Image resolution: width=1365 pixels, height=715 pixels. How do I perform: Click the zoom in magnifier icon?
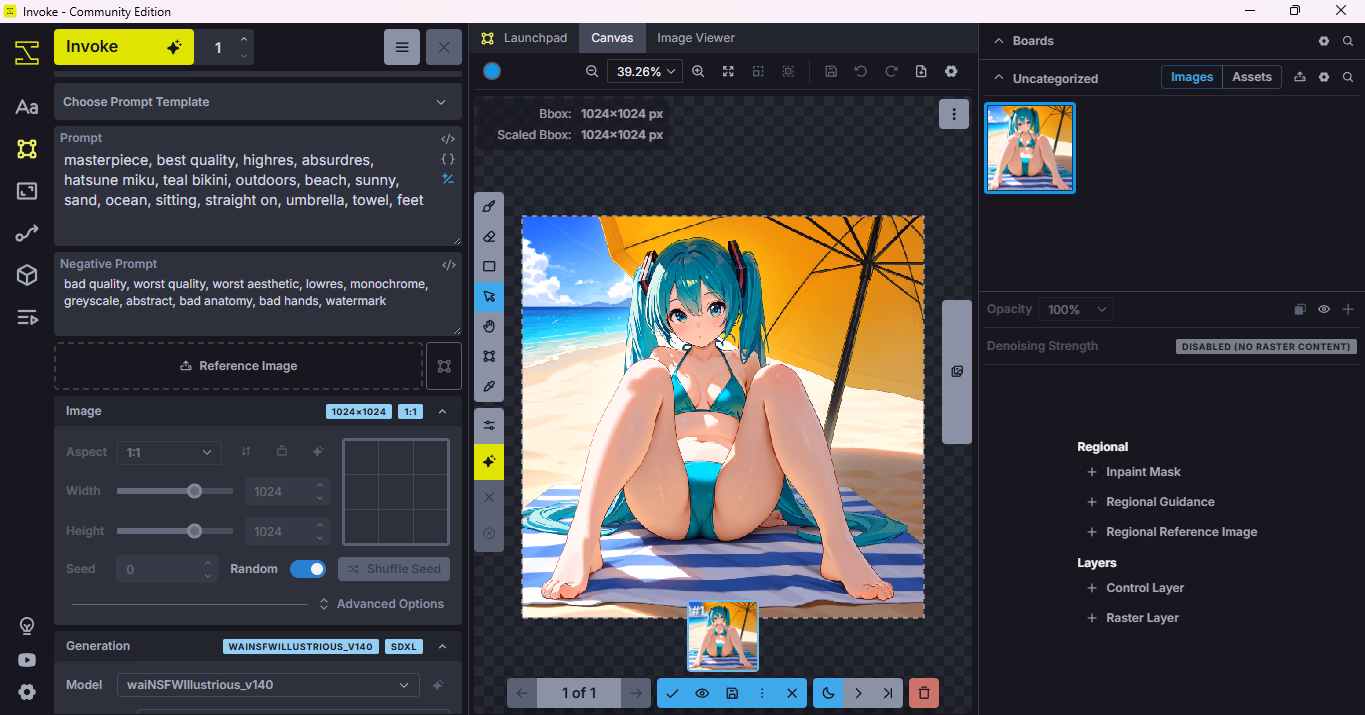pos(698,71)
